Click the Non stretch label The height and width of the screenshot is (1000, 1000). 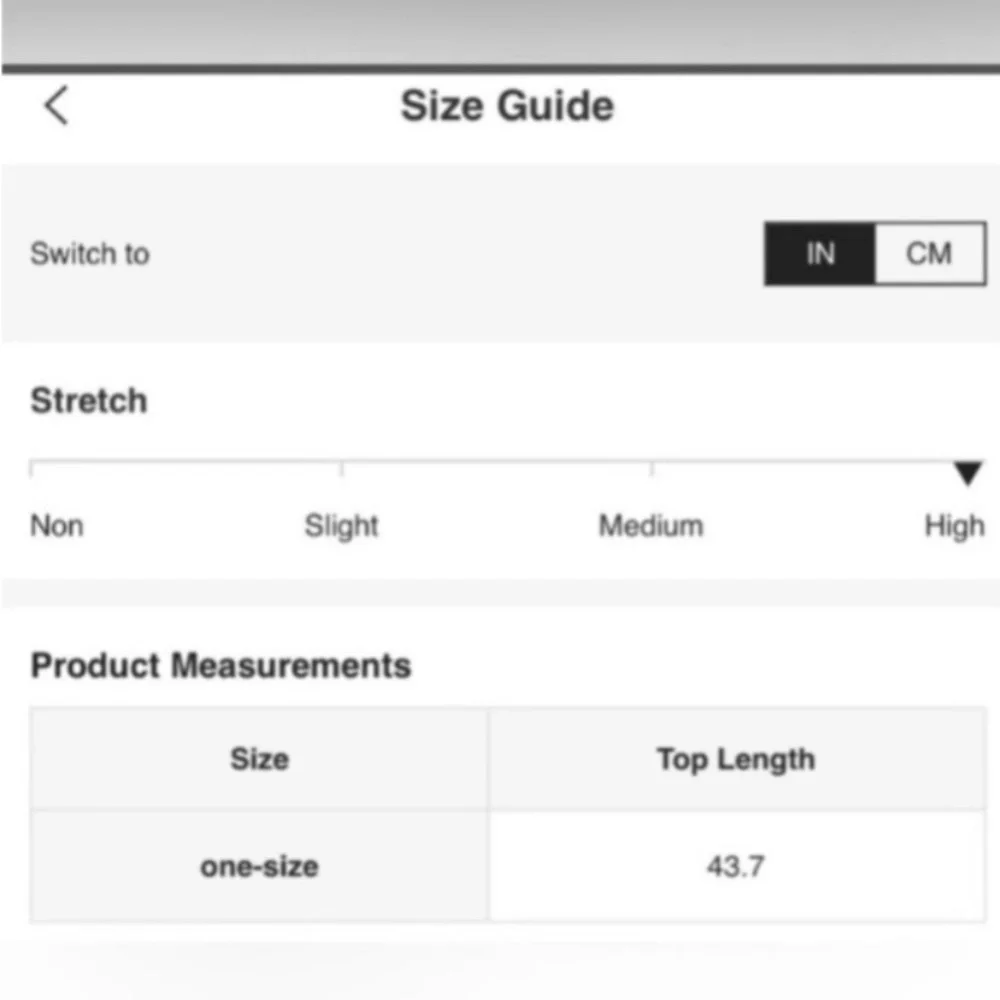pyautogui.click(x=57, y=526)
